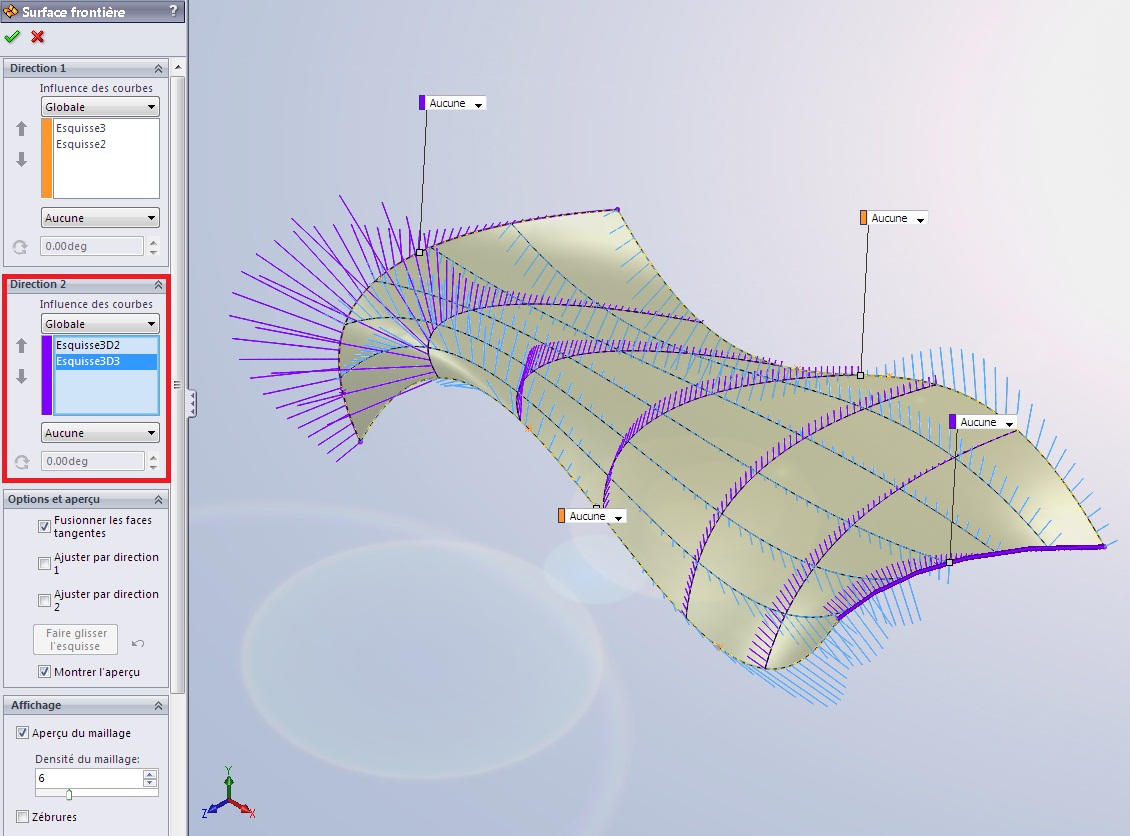The width and height of the screenshot is (1130, 836).
Task: Open Direction 2 Aucune tangency dropdown
Action: 100,433
